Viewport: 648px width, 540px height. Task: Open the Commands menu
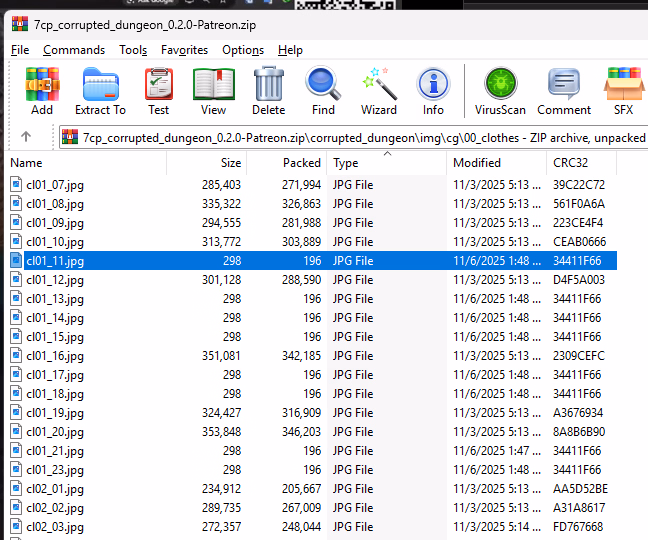tap(74, 50)
